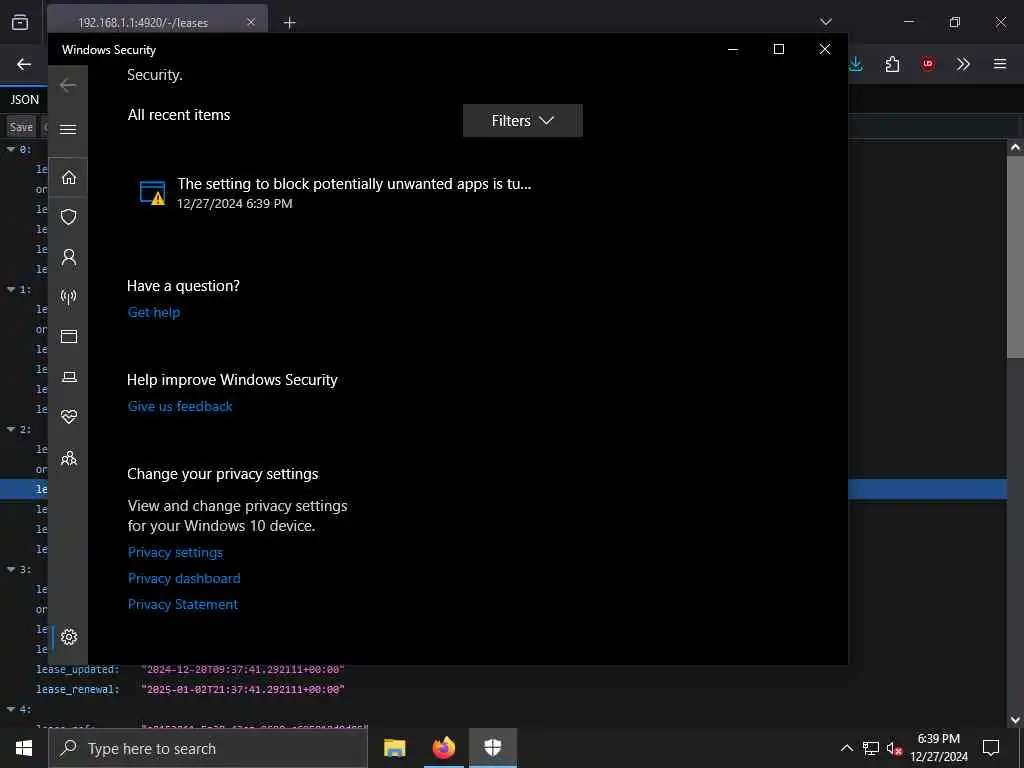The image size is (1024, 768).
Task: Open Device performance & health heart icon
Action: pos(69,417)
